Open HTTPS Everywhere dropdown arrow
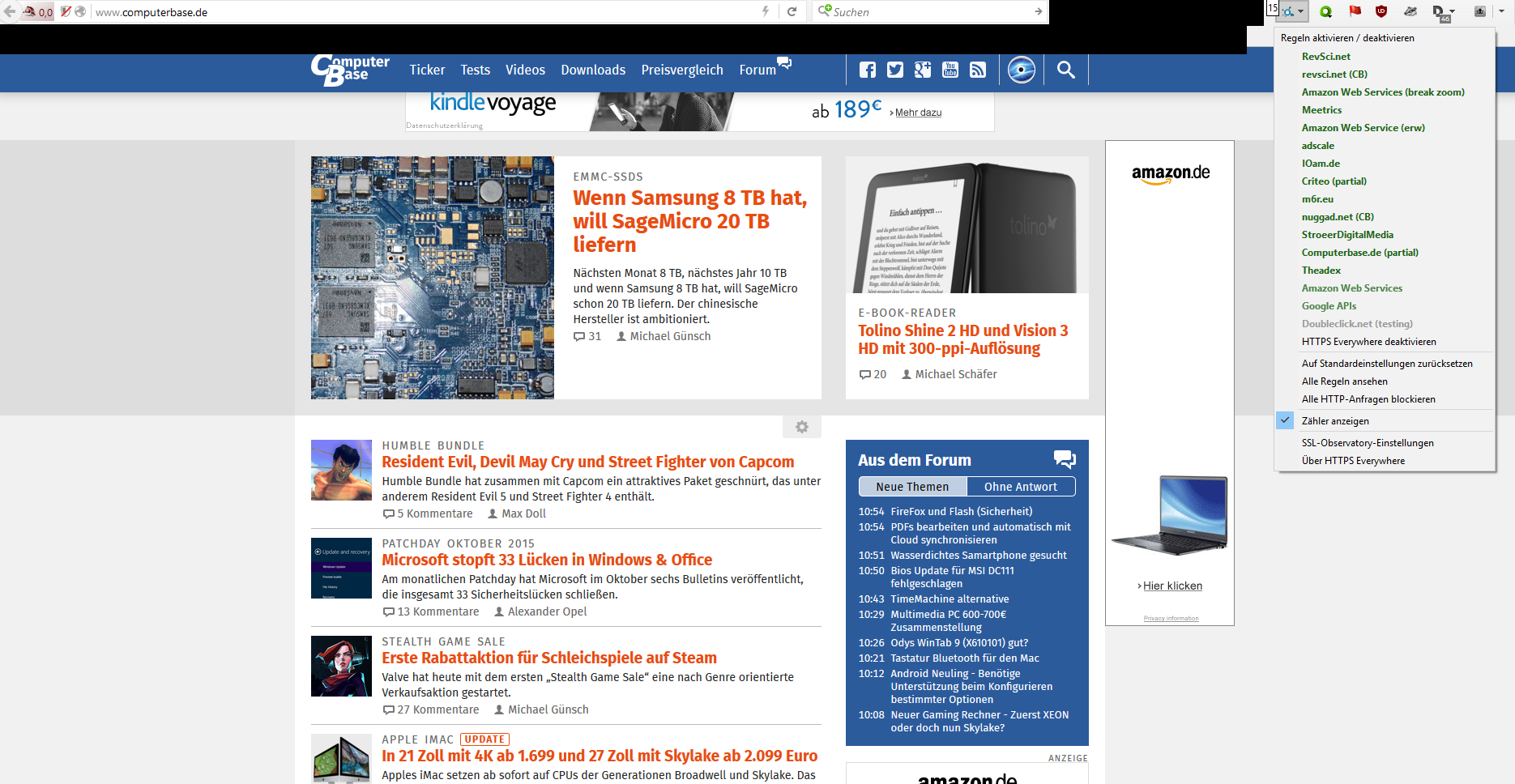Screen dimensions: 1515x784 pyautogui.click(x=1301, y=11)
